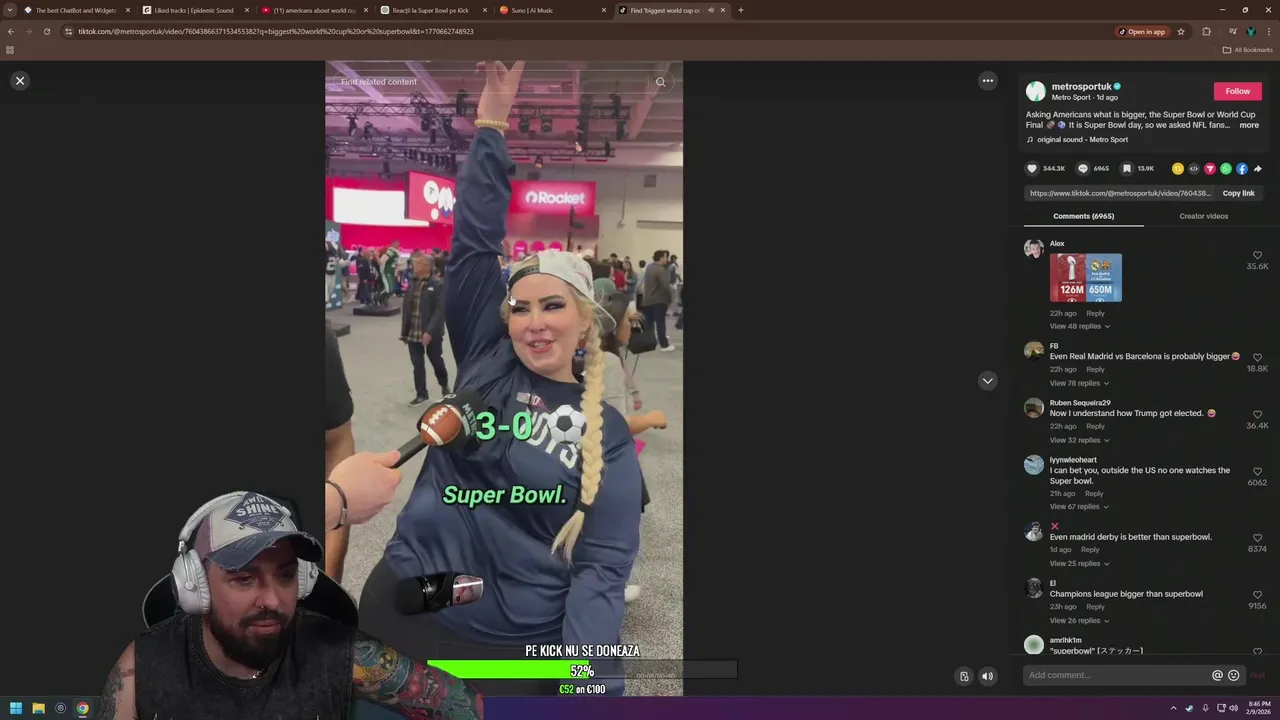
Task: Open File Explorer from the taskbar
Action: coord(38,708)
